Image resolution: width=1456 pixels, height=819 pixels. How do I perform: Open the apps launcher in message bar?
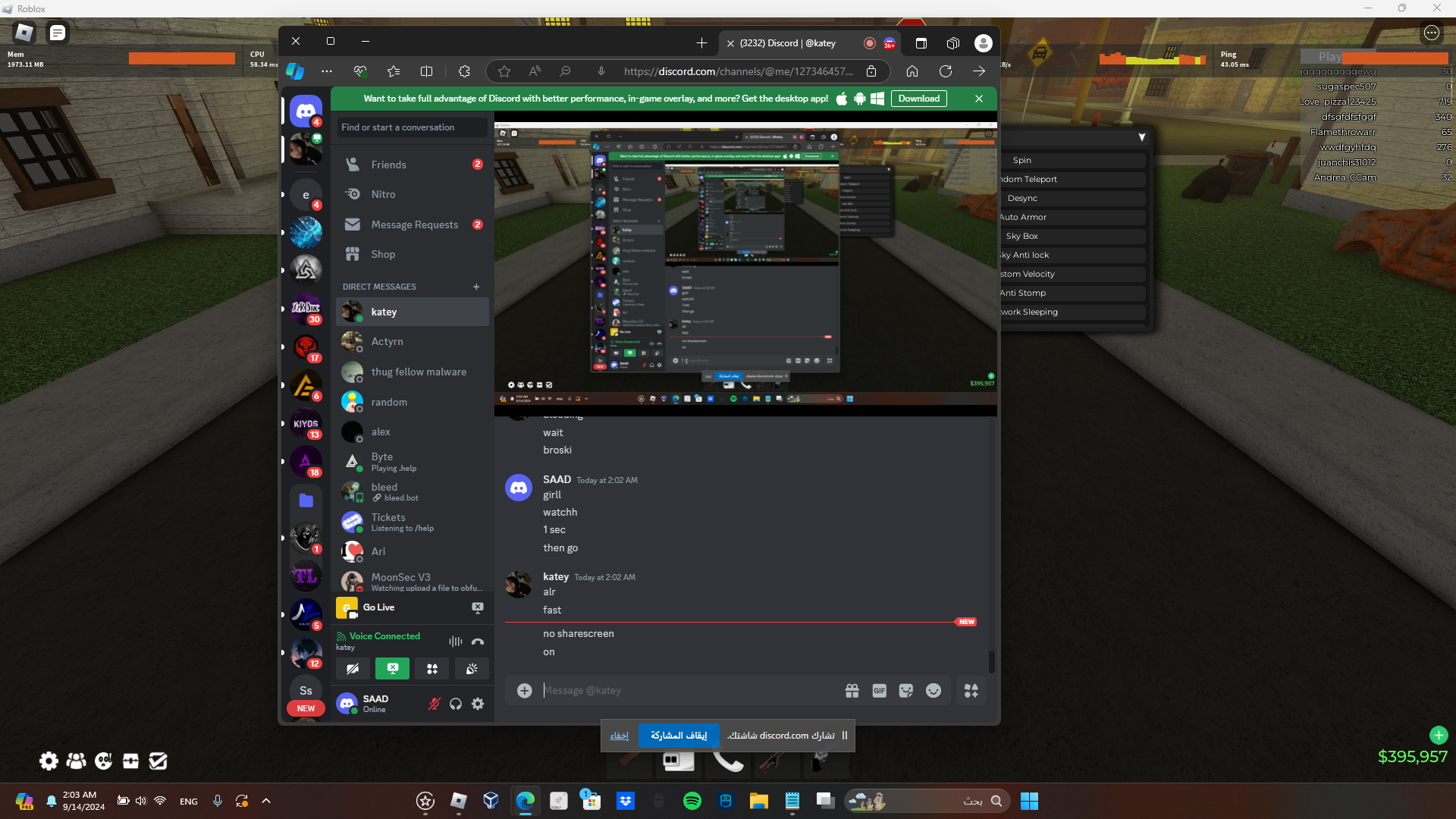(971, 690)
